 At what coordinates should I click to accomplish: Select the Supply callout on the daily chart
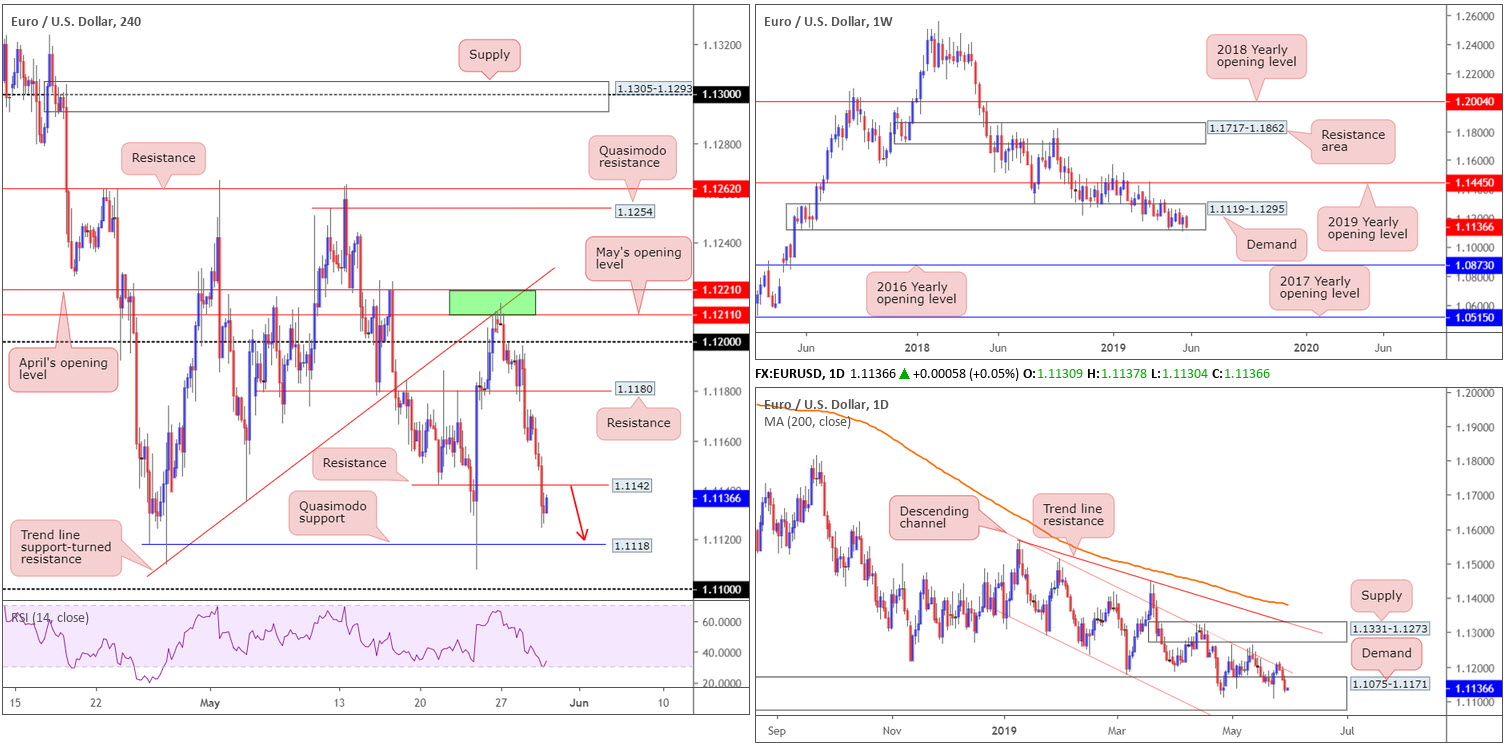click(1380, 595)
